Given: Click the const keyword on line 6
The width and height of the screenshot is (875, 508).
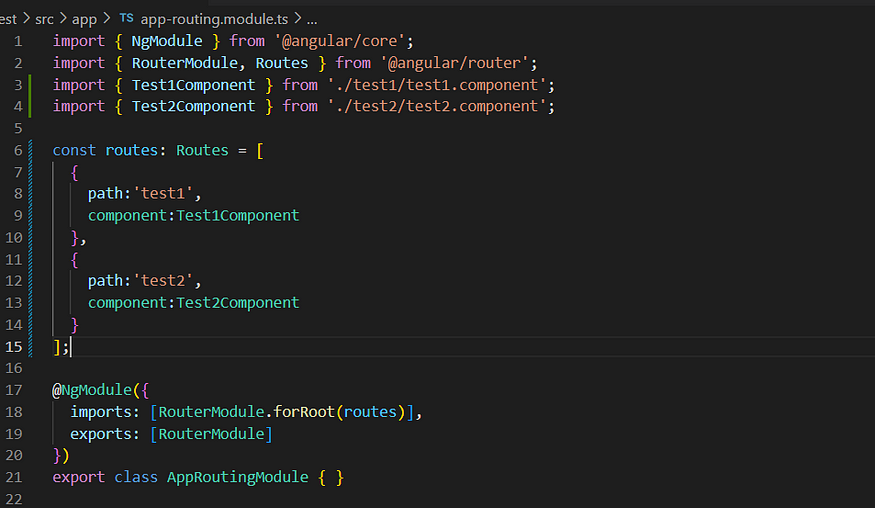Looking at the screenshot, I should coord(74,151).
